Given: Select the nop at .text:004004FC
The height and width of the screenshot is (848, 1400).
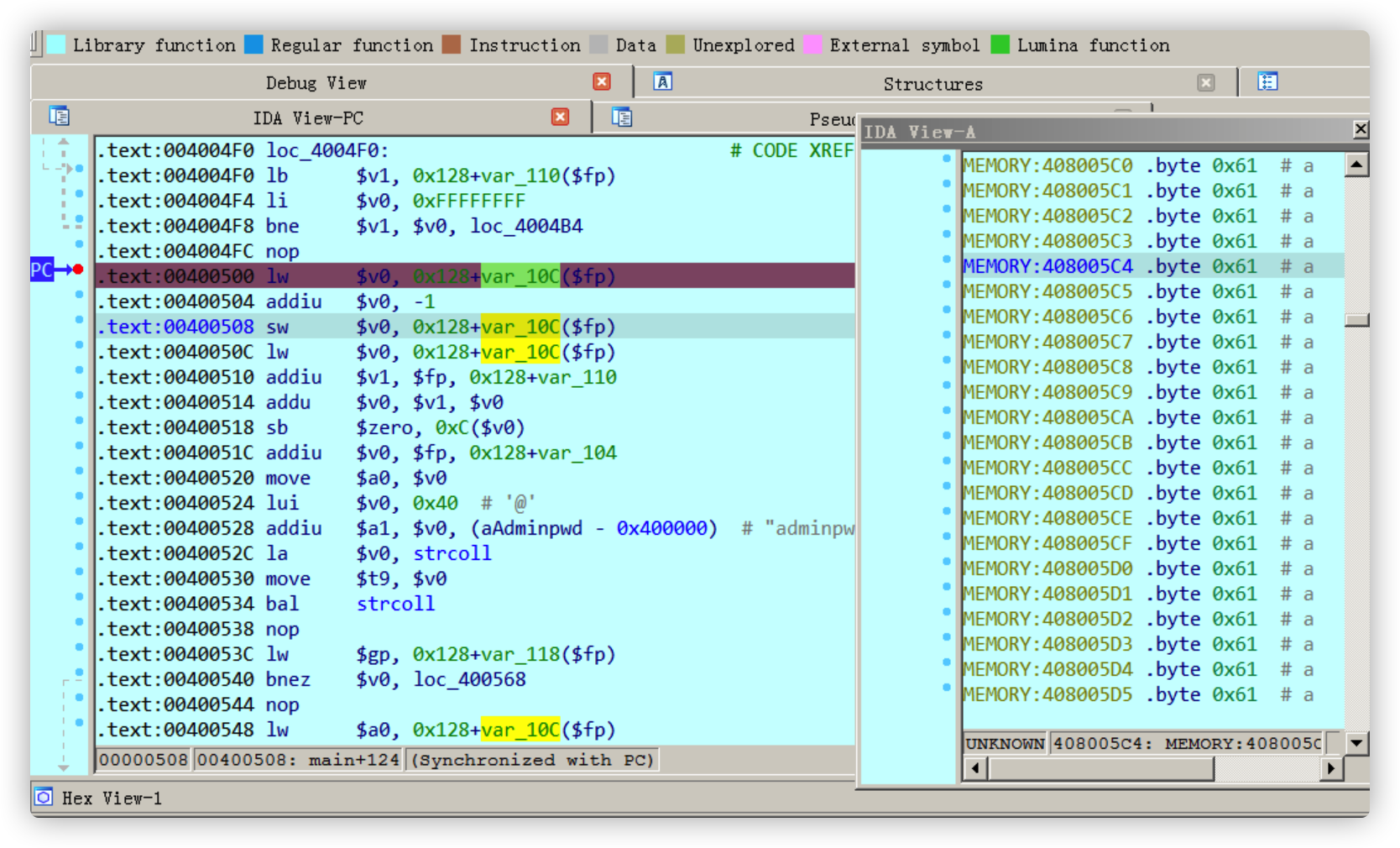Looking at the screenshot, I should coord(475,251).
